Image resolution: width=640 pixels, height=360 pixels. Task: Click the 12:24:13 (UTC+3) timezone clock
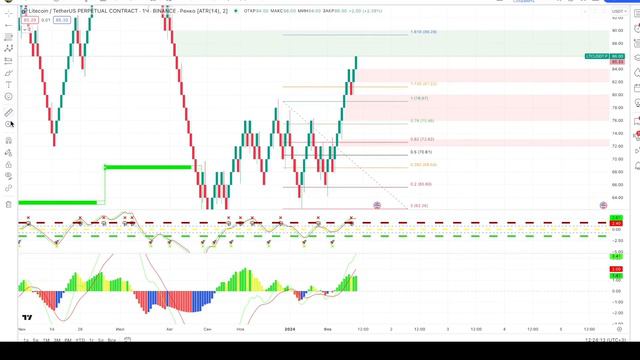pos(605,340)
